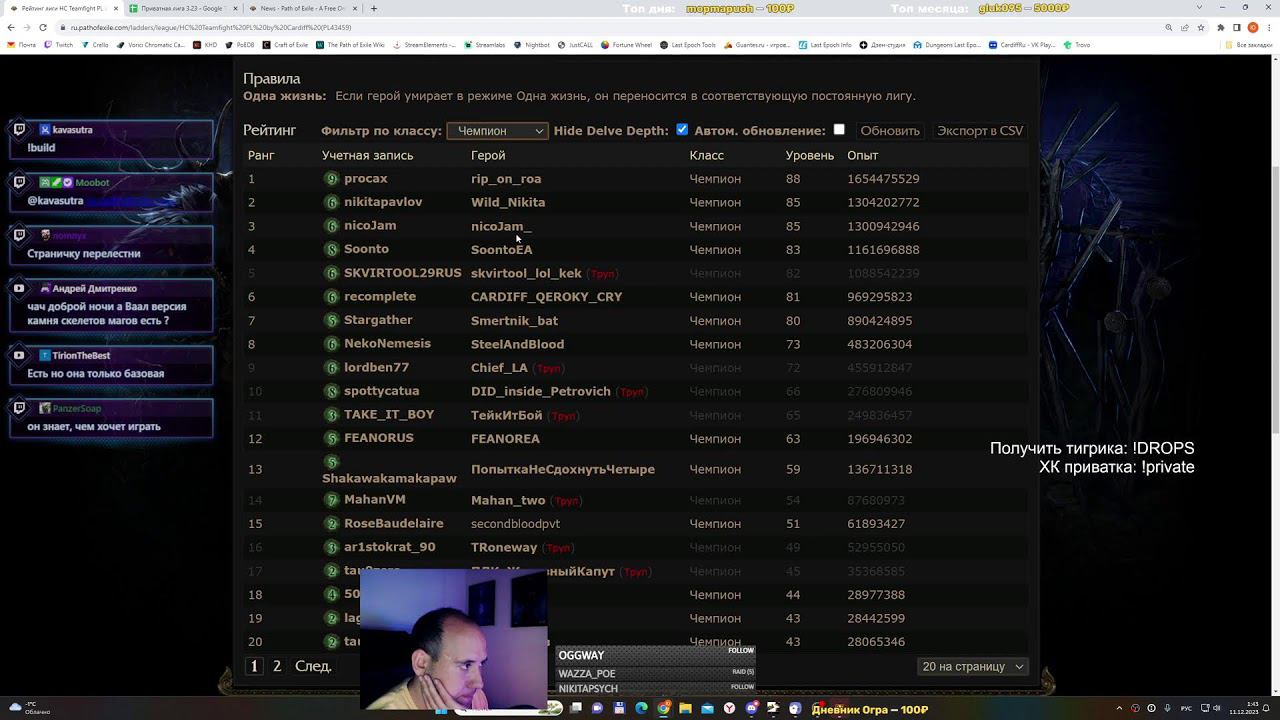Open the Почта bookmark
Screen dimensions: 1280x720
pyautogui.click(x=21, y=45)
